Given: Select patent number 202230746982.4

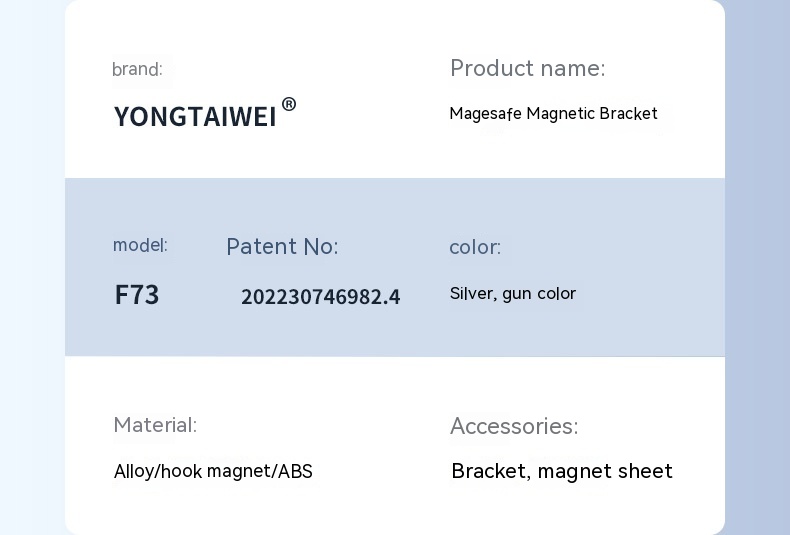Looking at the screenshot, I should (x=320, y=297).
